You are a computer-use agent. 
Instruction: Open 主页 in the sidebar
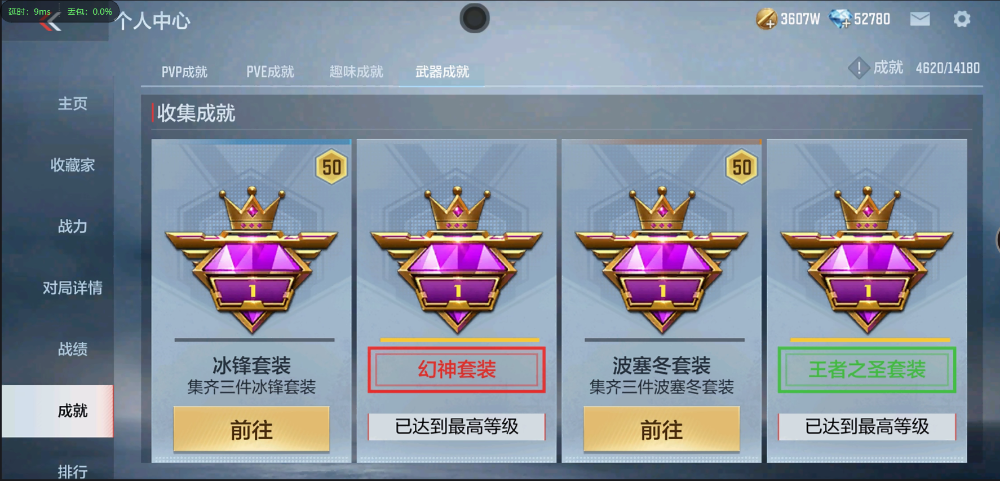[x=73, y=104]
